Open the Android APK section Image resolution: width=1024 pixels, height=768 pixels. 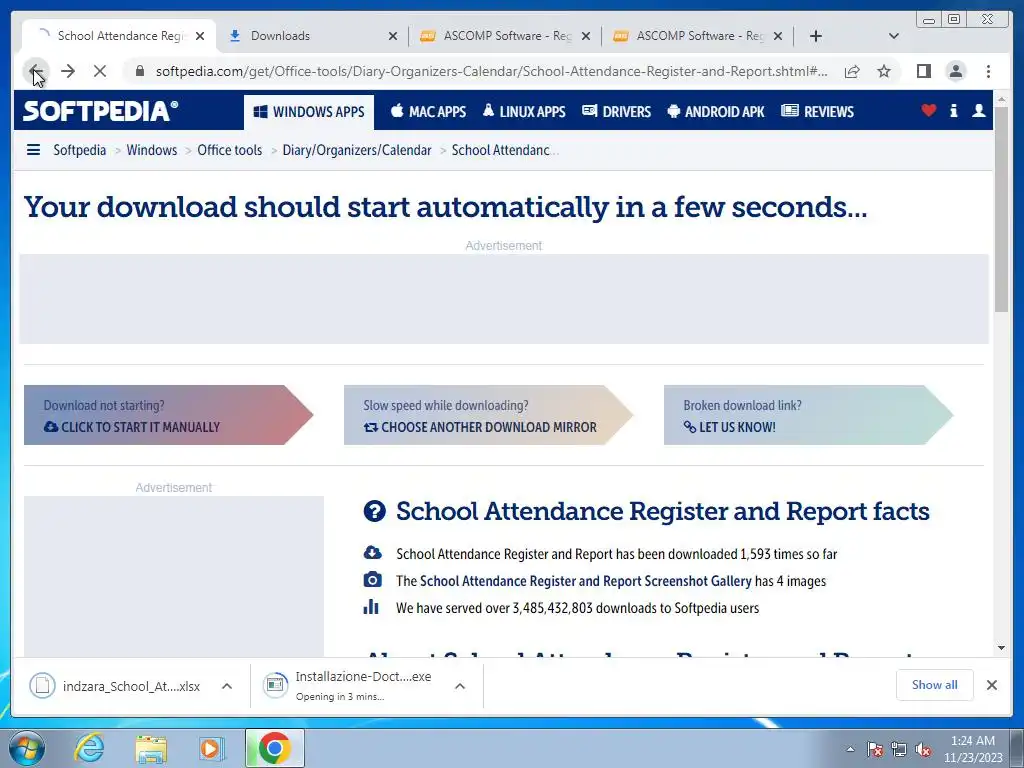(x=716, y=112)
